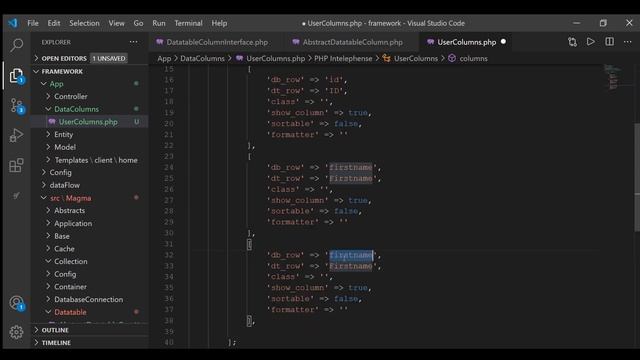Click the highlighted 'firstname' on line 32

[351, 255]
